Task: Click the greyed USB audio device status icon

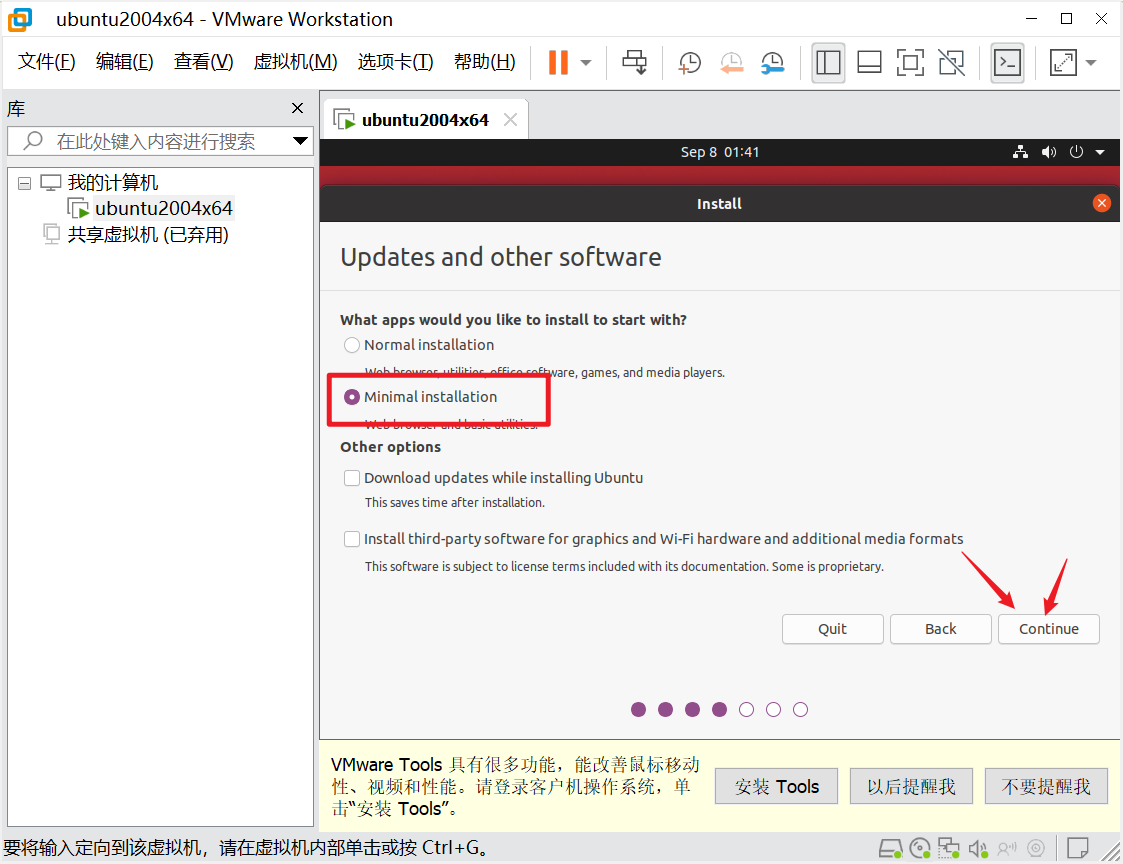Action: point(1007,849)
